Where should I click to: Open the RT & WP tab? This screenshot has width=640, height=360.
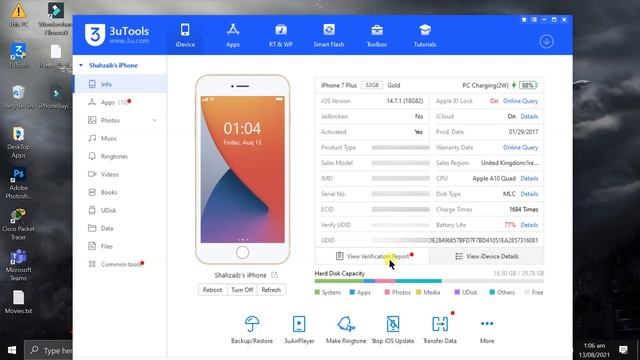280,36
